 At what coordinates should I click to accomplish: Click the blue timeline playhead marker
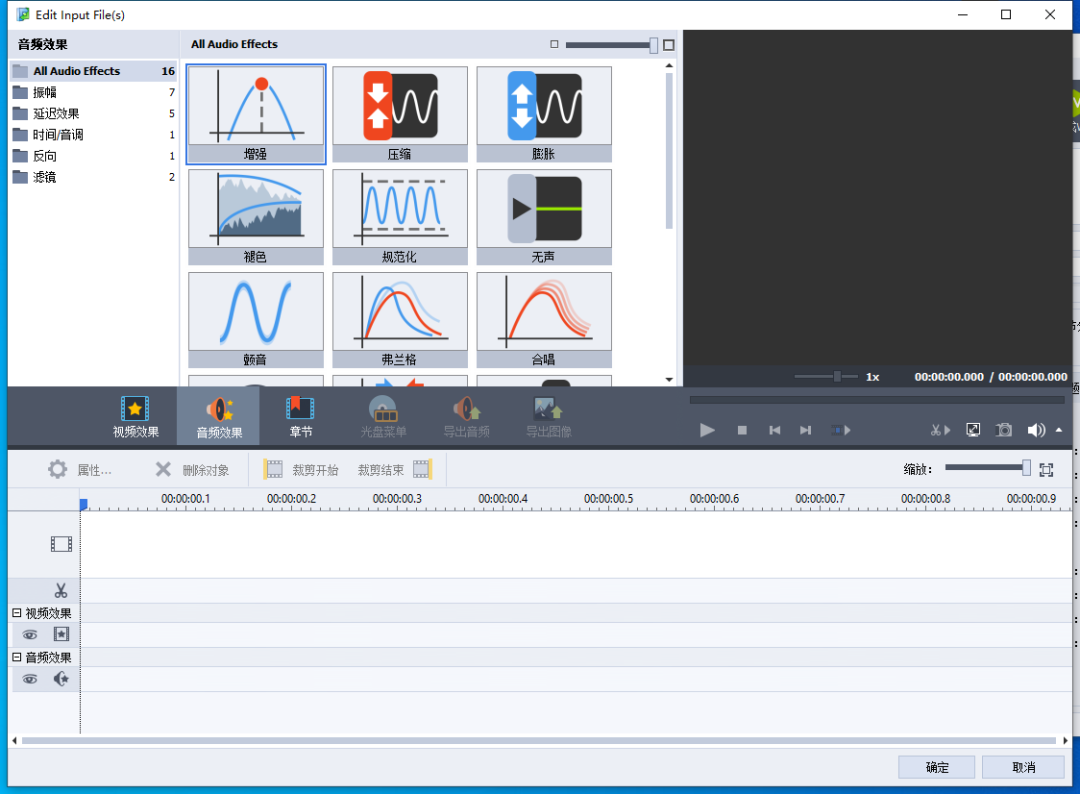[x=83, y=505]
